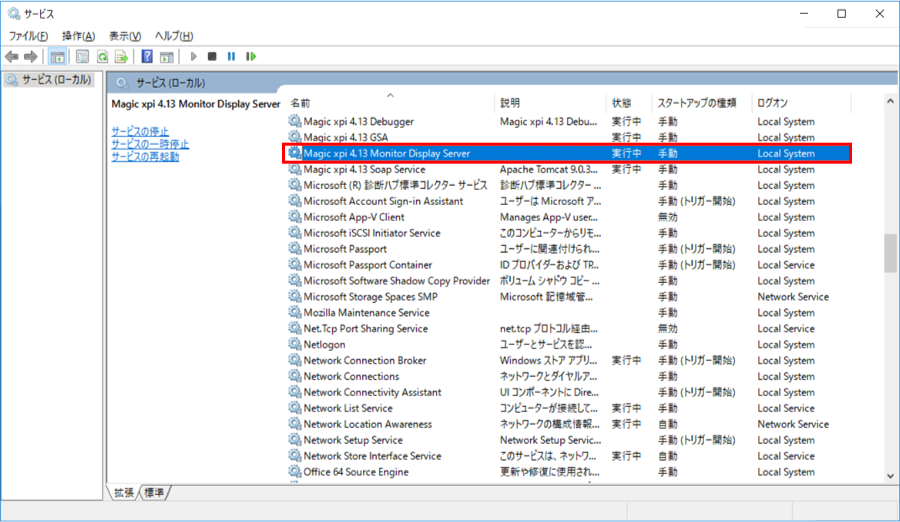Select the Mozilla Maintenance Service row
Viewport: 900px width, 522px height.
[x=366, y=313]
